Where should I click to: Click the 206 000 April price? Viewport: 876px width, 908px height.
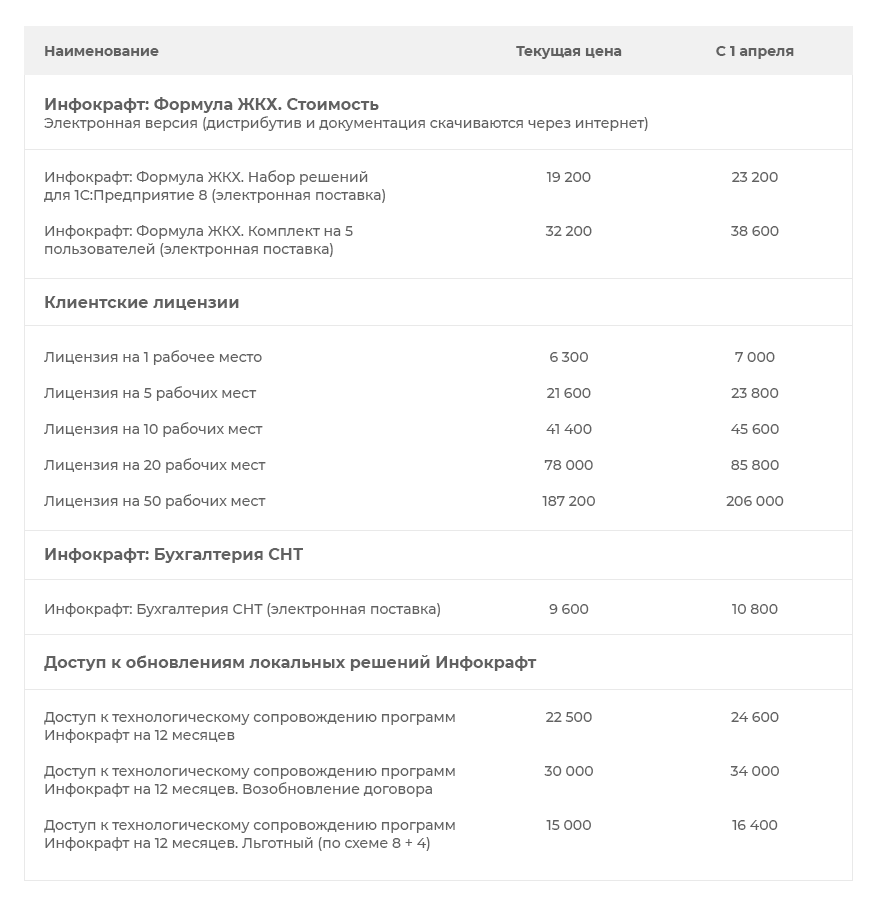(754, 501)
